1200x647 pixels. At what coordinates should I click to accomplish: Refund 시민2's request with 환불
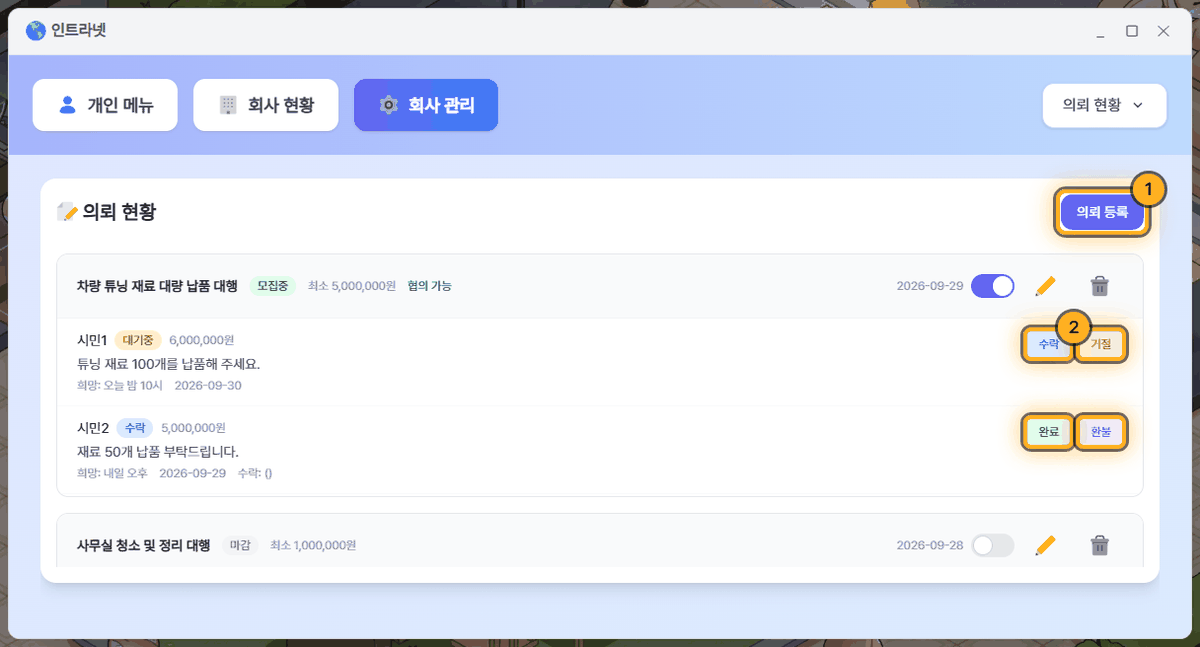[1101, 432]
